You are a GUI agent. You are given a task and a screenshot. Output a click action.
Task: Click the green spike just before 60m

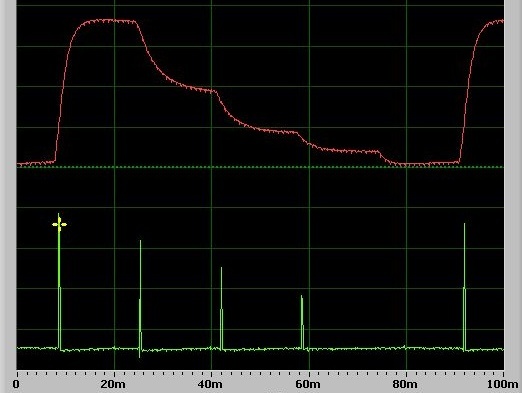[x=302, y=323]
